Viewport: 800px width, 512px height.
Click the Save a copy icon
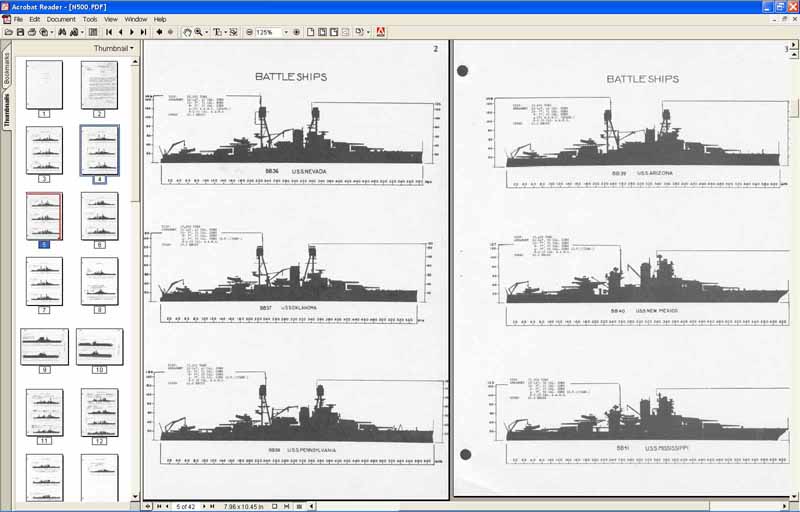click(x=20, y=32)
